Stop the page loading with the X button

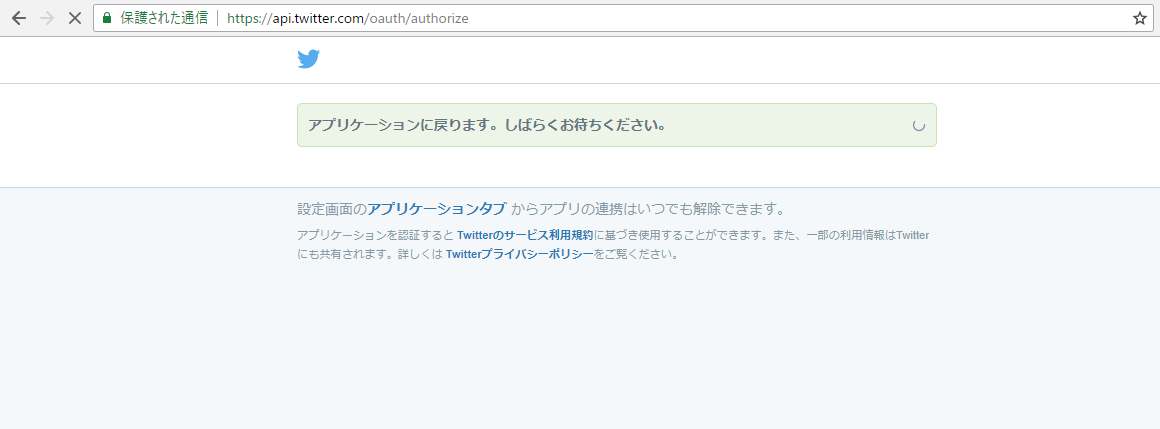74,18
